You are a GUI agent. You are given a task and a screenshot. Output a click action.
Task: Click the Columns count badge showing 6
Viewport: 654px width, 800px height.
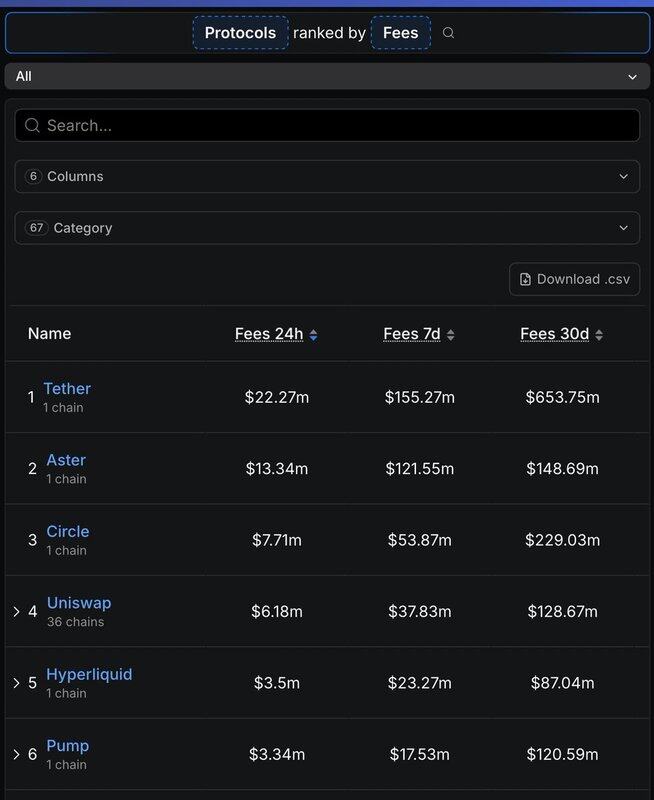[33, 176]
